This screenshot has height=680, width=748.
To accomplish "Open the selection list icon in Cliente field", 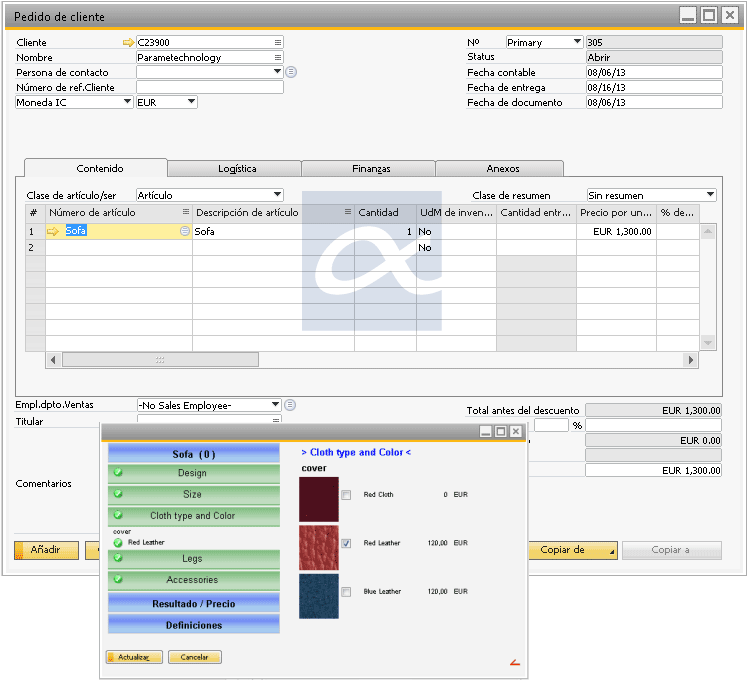I will tap(278, 42).
